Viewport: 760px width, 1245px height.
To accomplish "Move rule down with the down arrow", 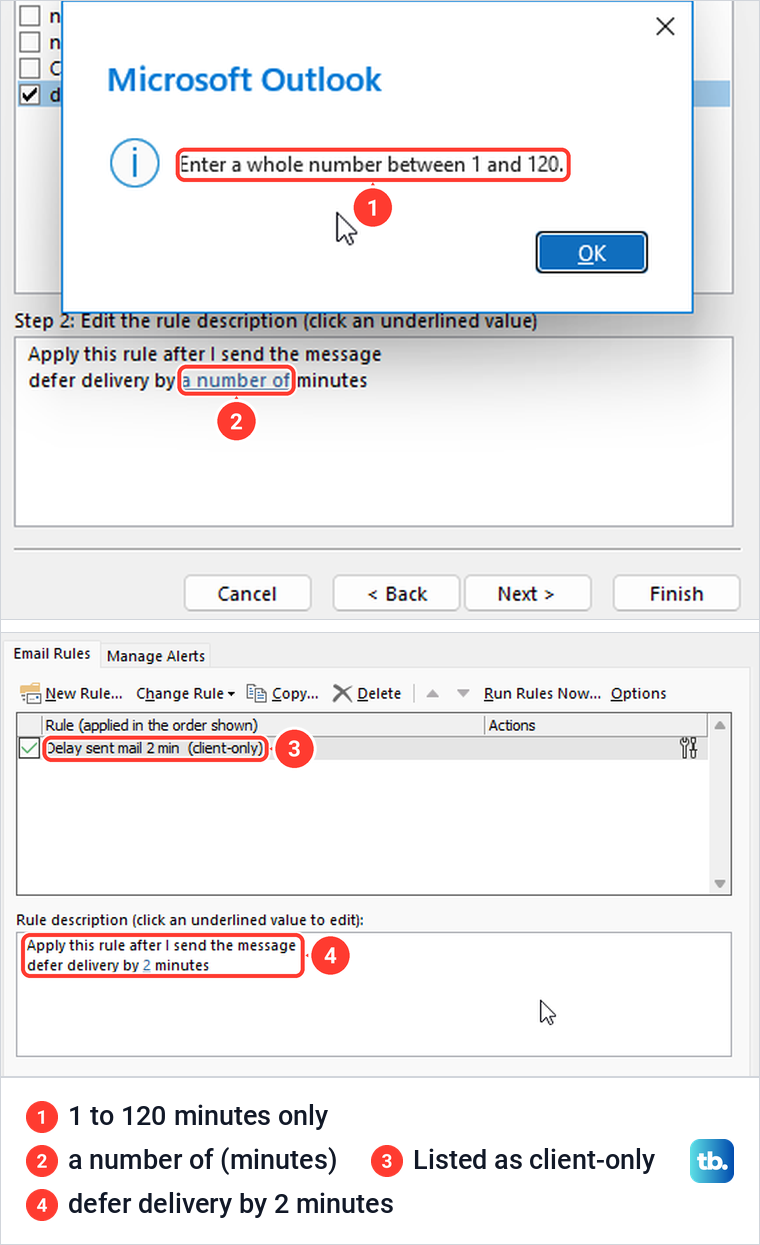I will 463,693.
